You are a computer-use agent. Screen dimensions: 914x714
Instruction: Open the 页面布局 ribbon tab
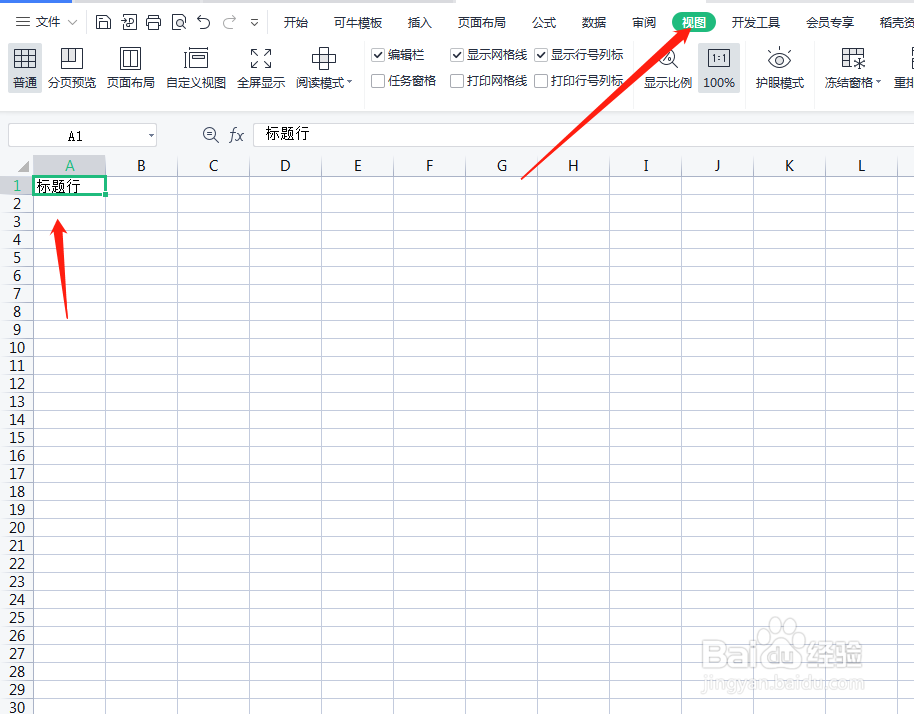click(x=481, y=23)
